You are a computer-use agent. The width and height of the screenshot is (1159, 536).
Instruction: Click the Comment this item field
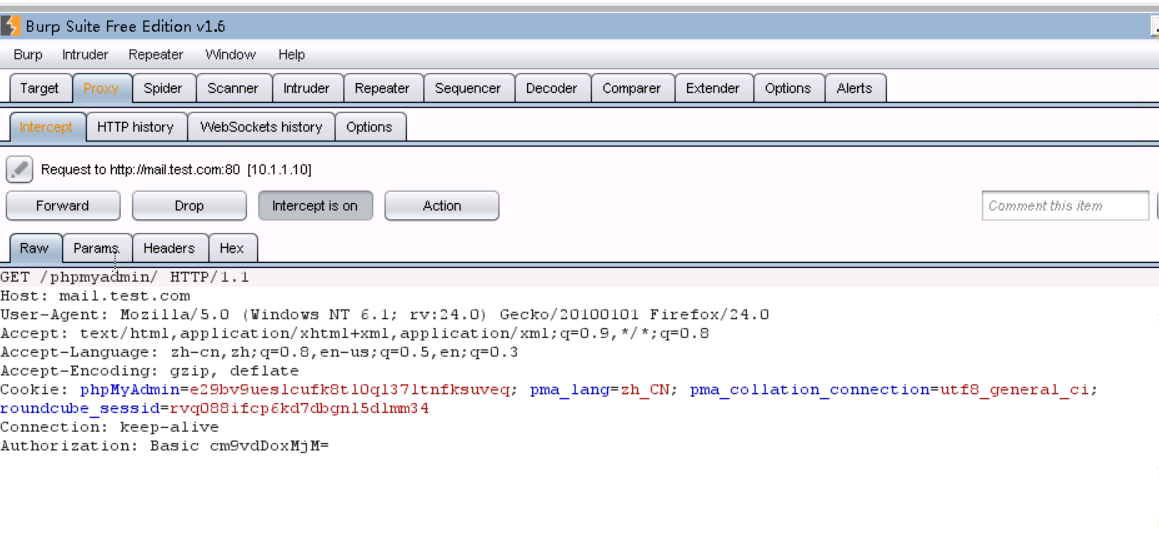[1065, 206]
